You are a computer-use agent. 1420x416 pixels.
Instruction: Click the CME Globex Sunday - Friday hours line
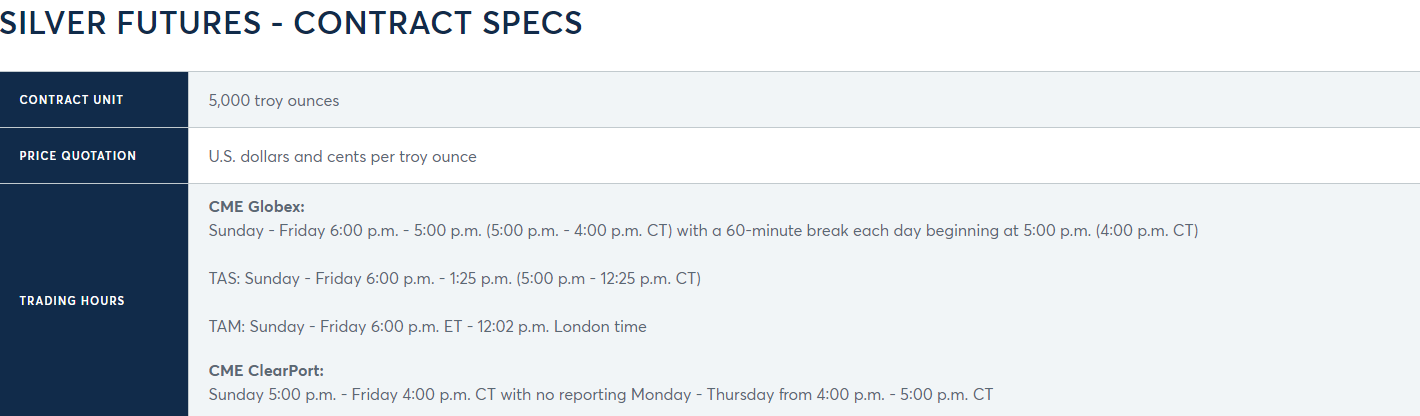click(703, 230)
